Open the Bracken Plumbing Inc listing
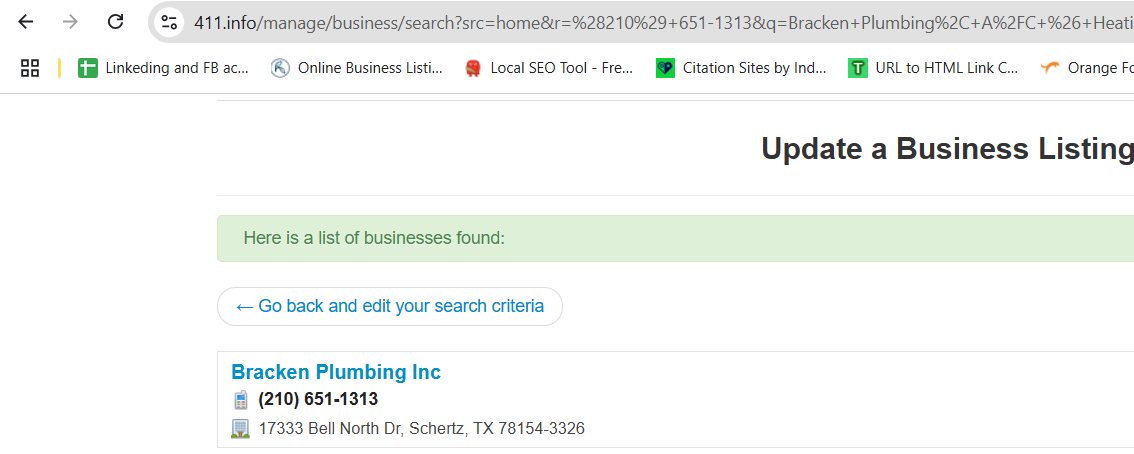The height and width of the screenshot is (454, 1134). click(336, 372)
